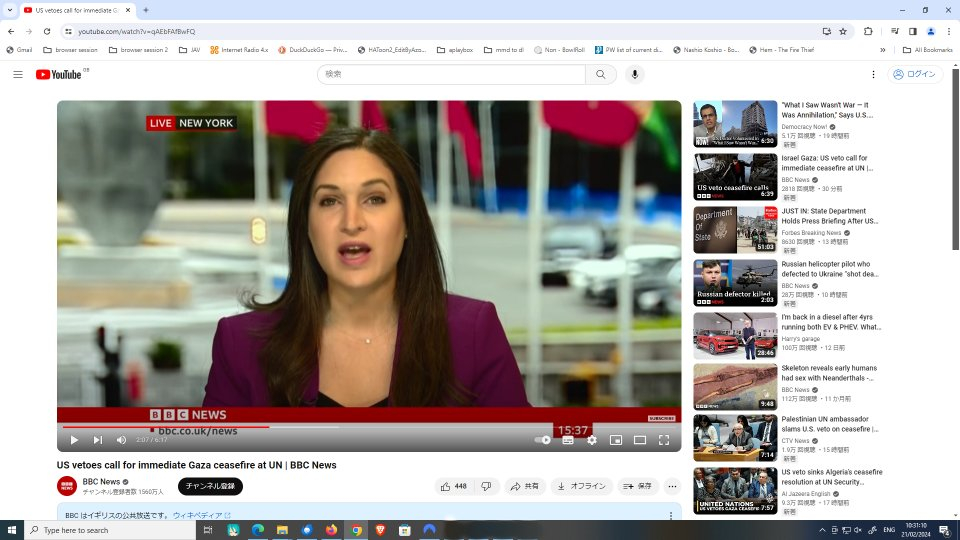This screenshot has width=960, height=540.
Task: Open a new tab with plus button
Action: (146, 10)
